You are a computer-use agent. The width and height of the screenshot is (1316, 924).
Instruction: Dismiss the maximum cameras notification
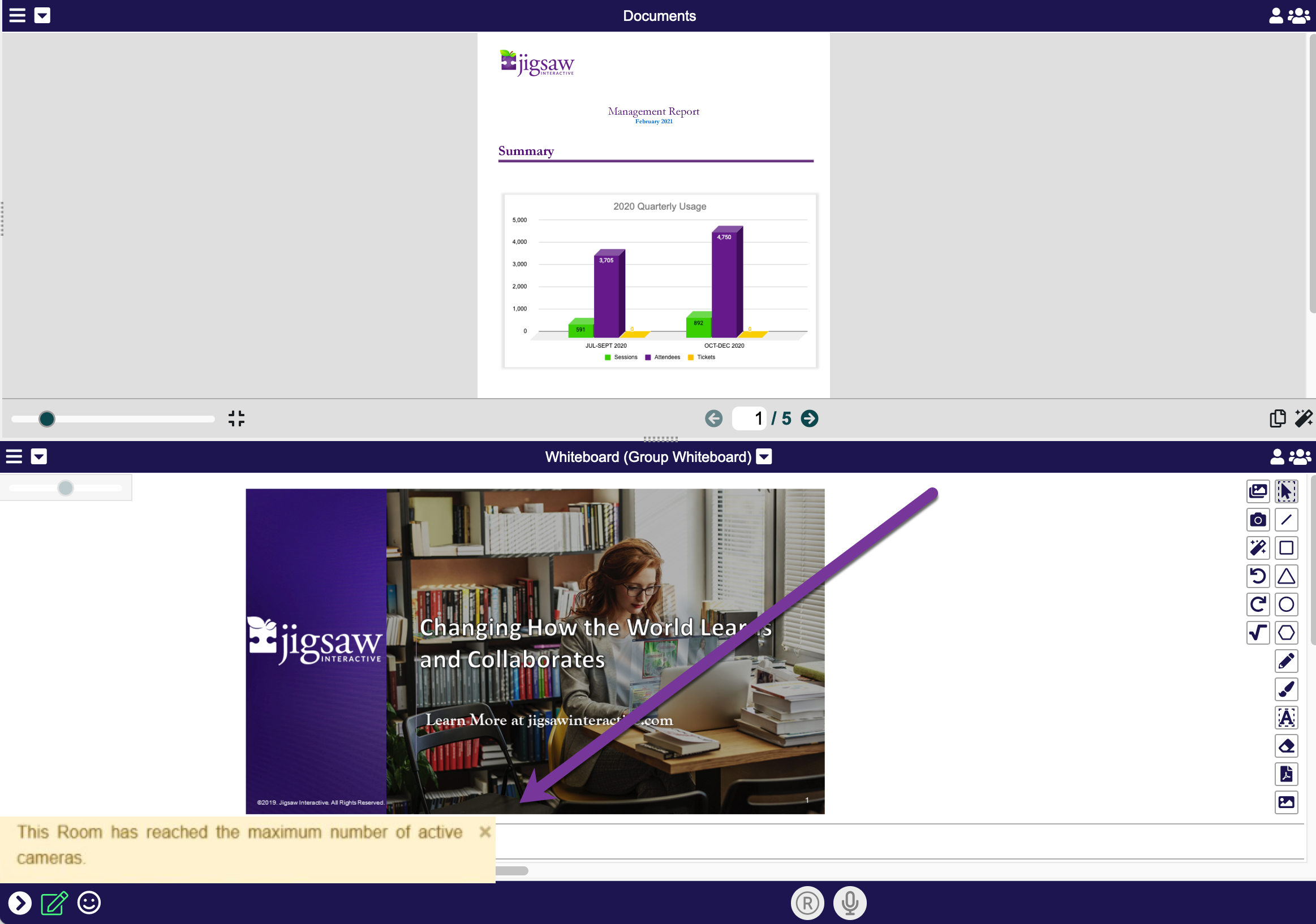pos(485,831)
